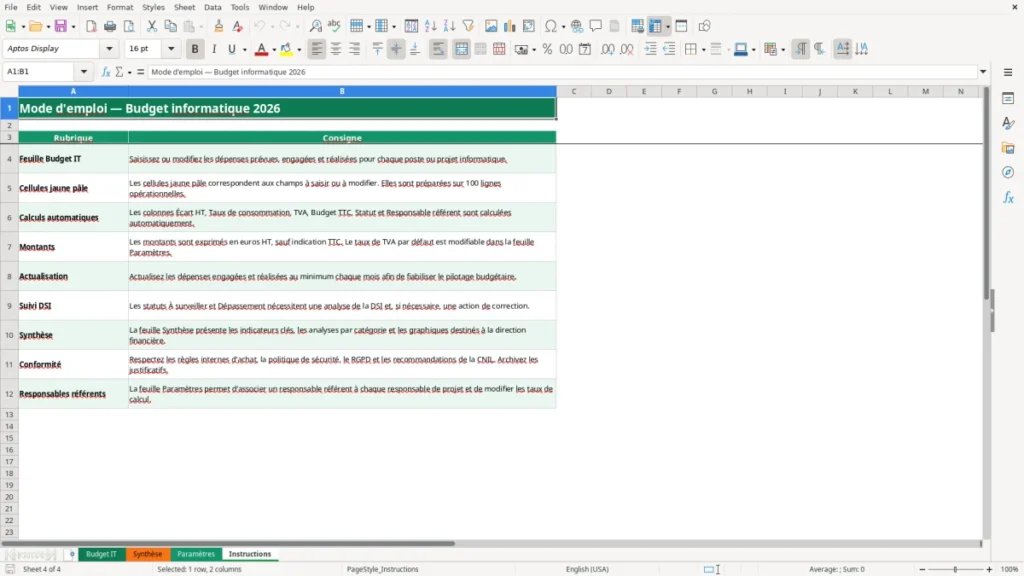The width and height of the screenshot is (1024, 576).
Task: Adjust the zoom slider in status bar
Action: click(x=955, y=569)
